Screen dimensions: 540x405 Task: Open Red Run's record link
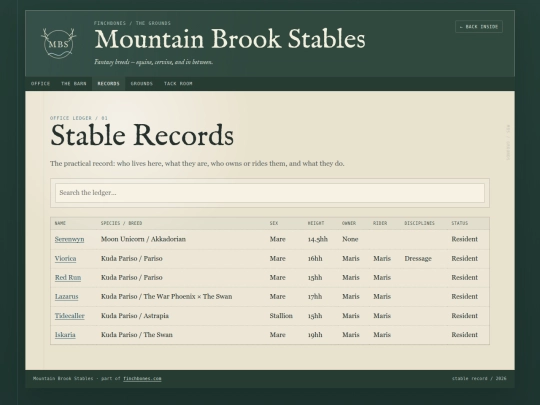click(68, 277)
